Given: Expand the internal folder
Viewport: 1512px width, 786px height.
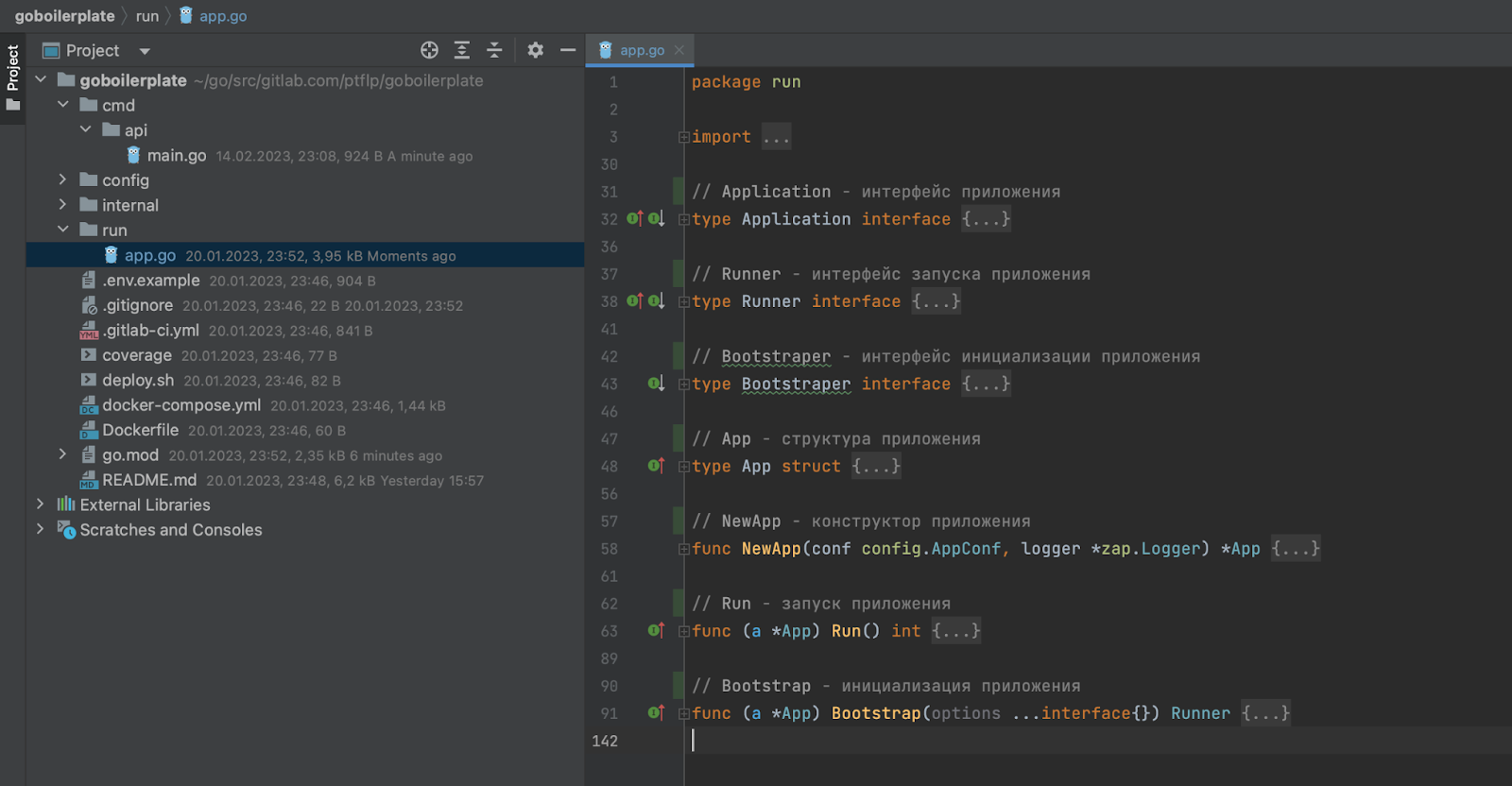Looking at the screenshot, I should (62, 205).
